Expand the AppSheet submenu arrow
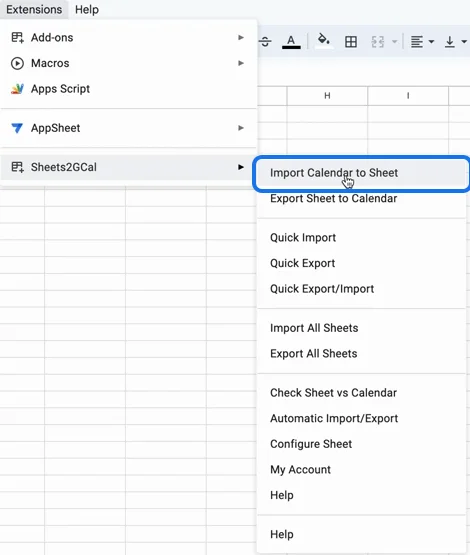This screenshot has height=555, width=470. coord(241,128)
